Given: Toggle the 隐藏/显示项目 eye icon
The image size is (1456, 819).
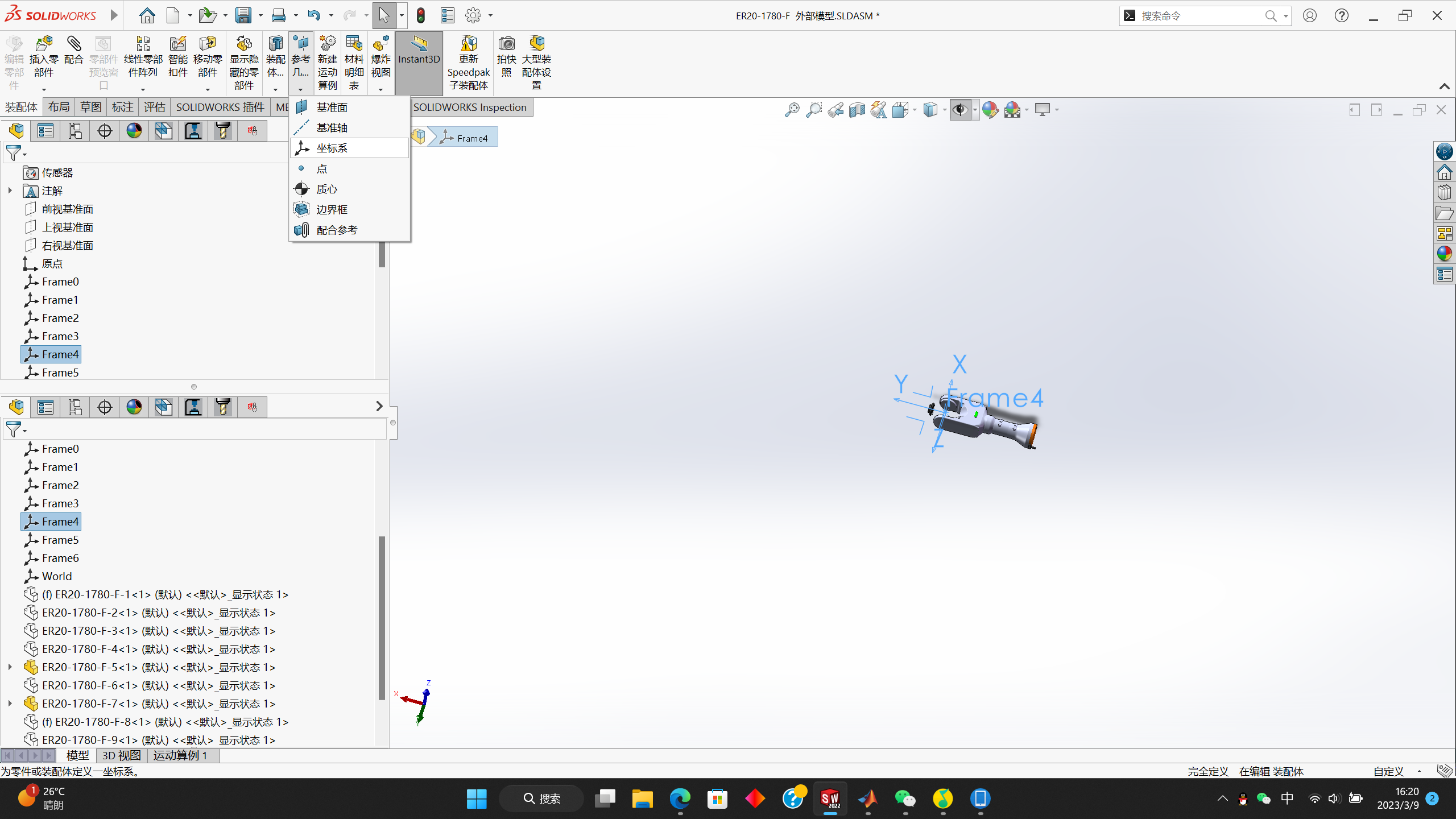Looking at the screenshot, I should click(961, 109).
